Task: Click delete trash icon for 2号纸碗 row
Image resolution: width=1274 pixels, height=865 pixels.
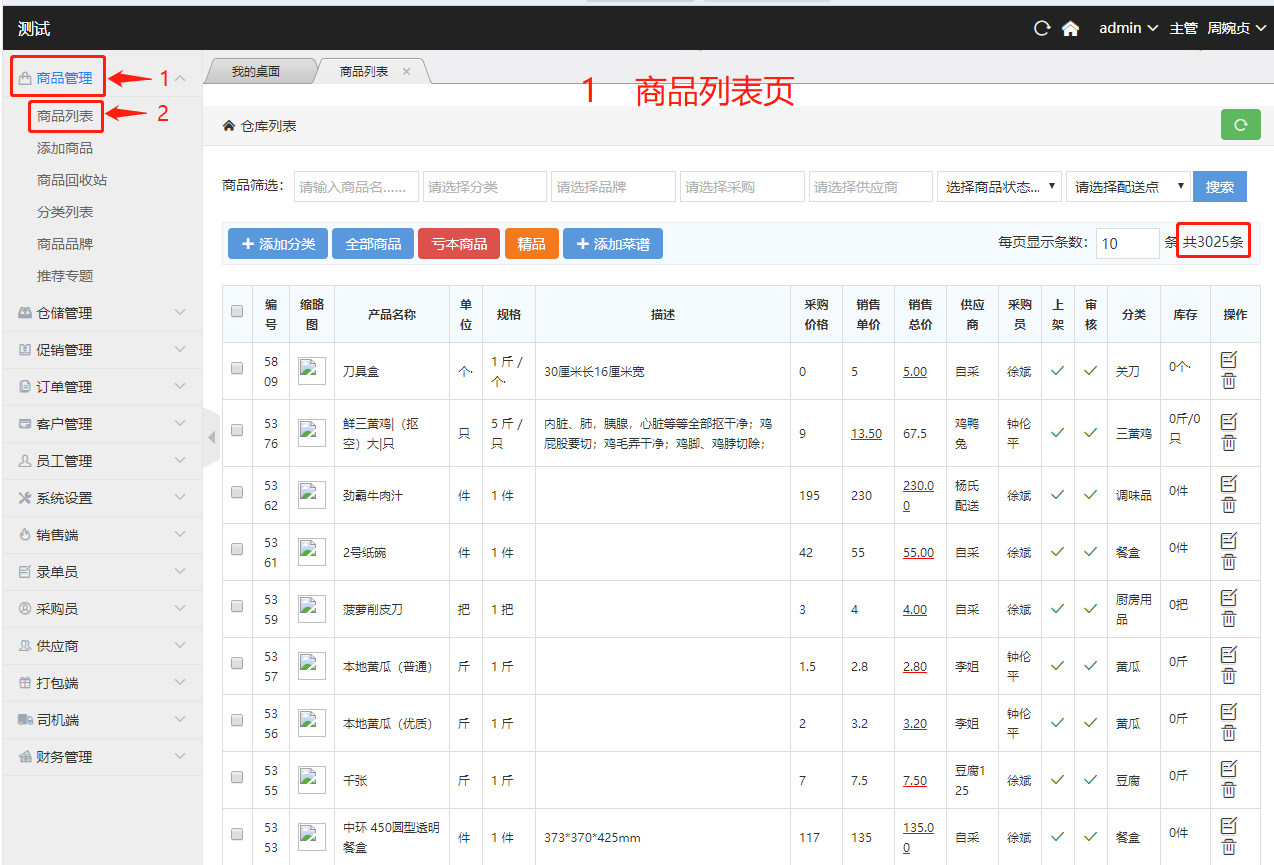Action: click(1229, 562)
